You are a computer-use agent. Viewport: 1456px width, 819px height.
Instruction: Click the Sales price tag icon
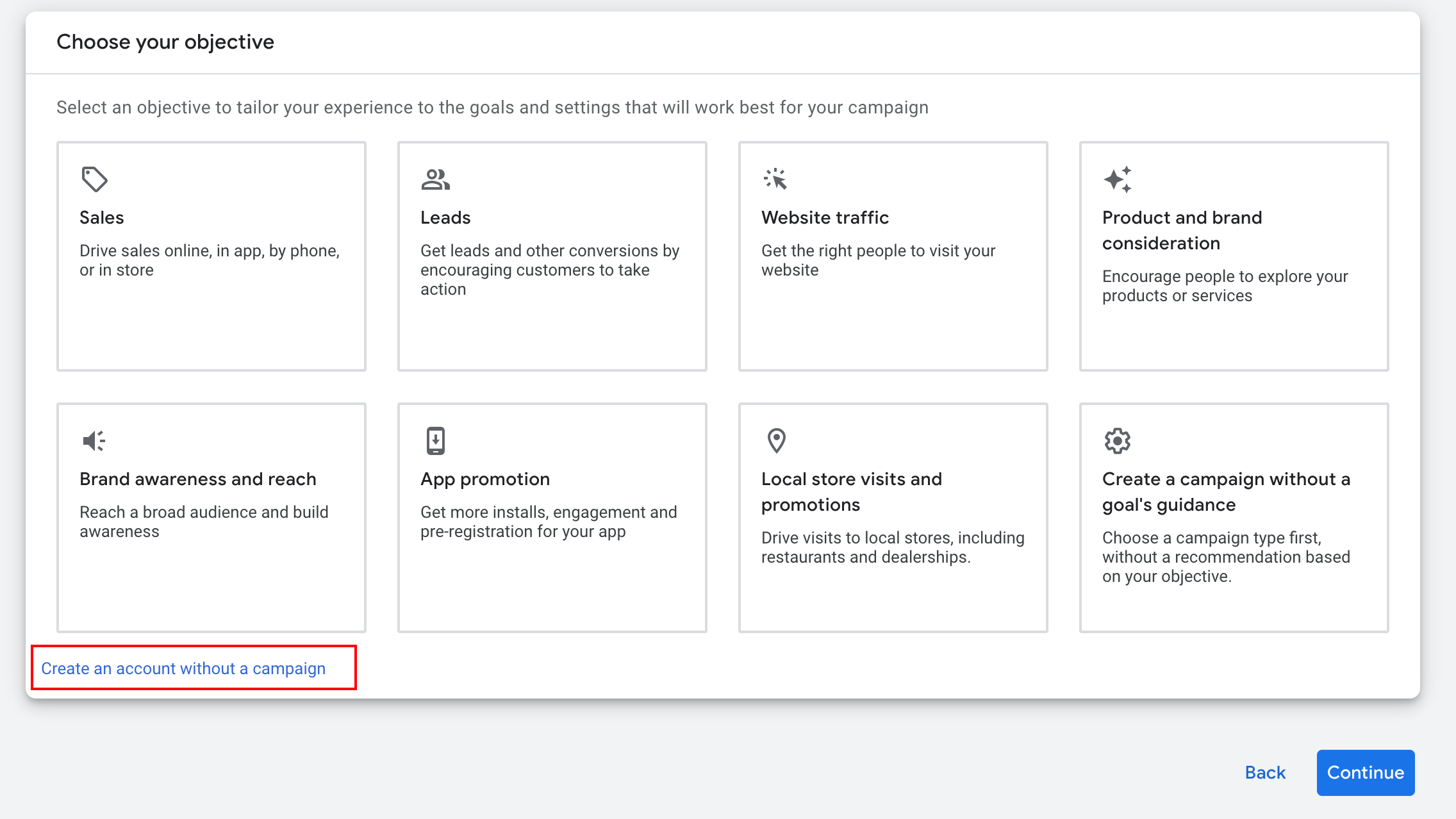tap(94, 179)
